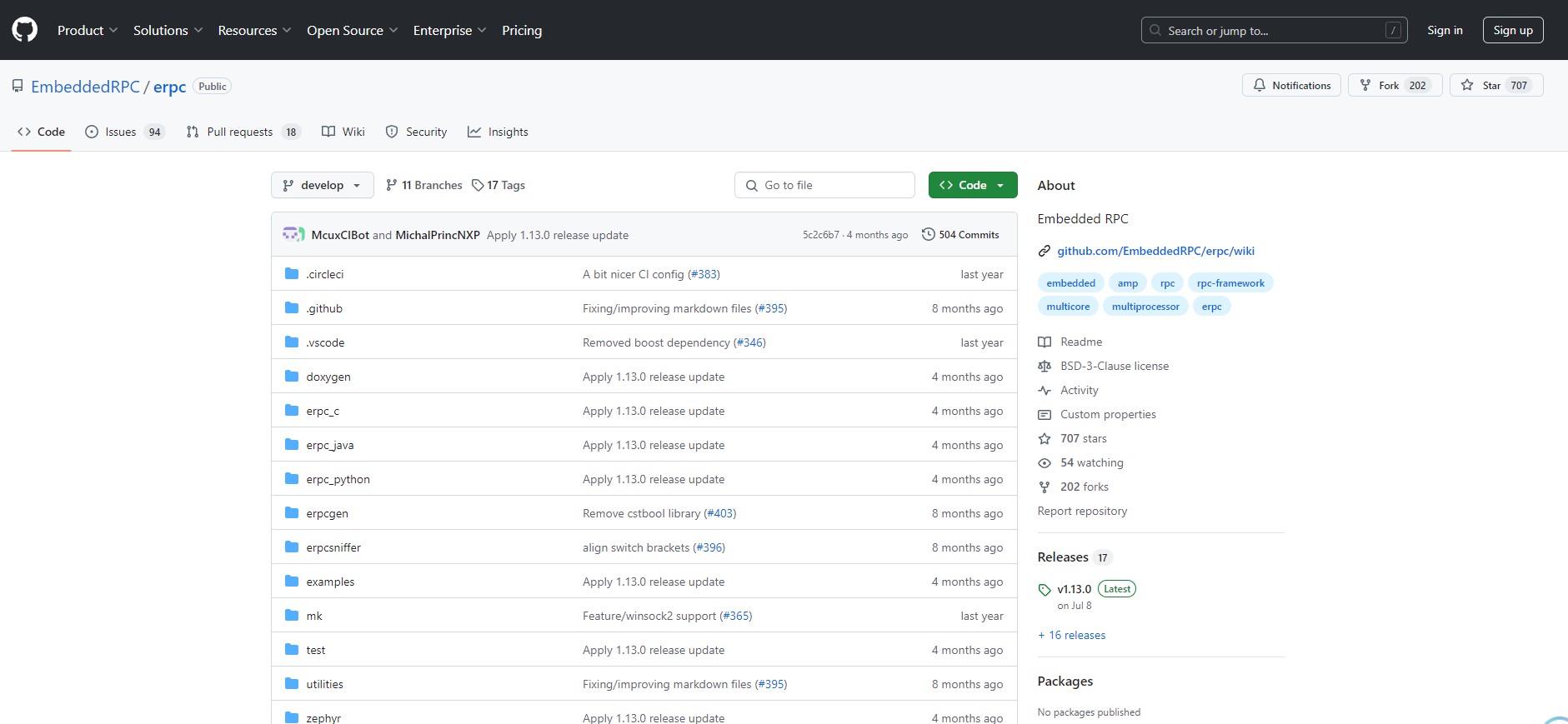Expand the Resources menu
1568x724 pixels.
pos(254,30)
